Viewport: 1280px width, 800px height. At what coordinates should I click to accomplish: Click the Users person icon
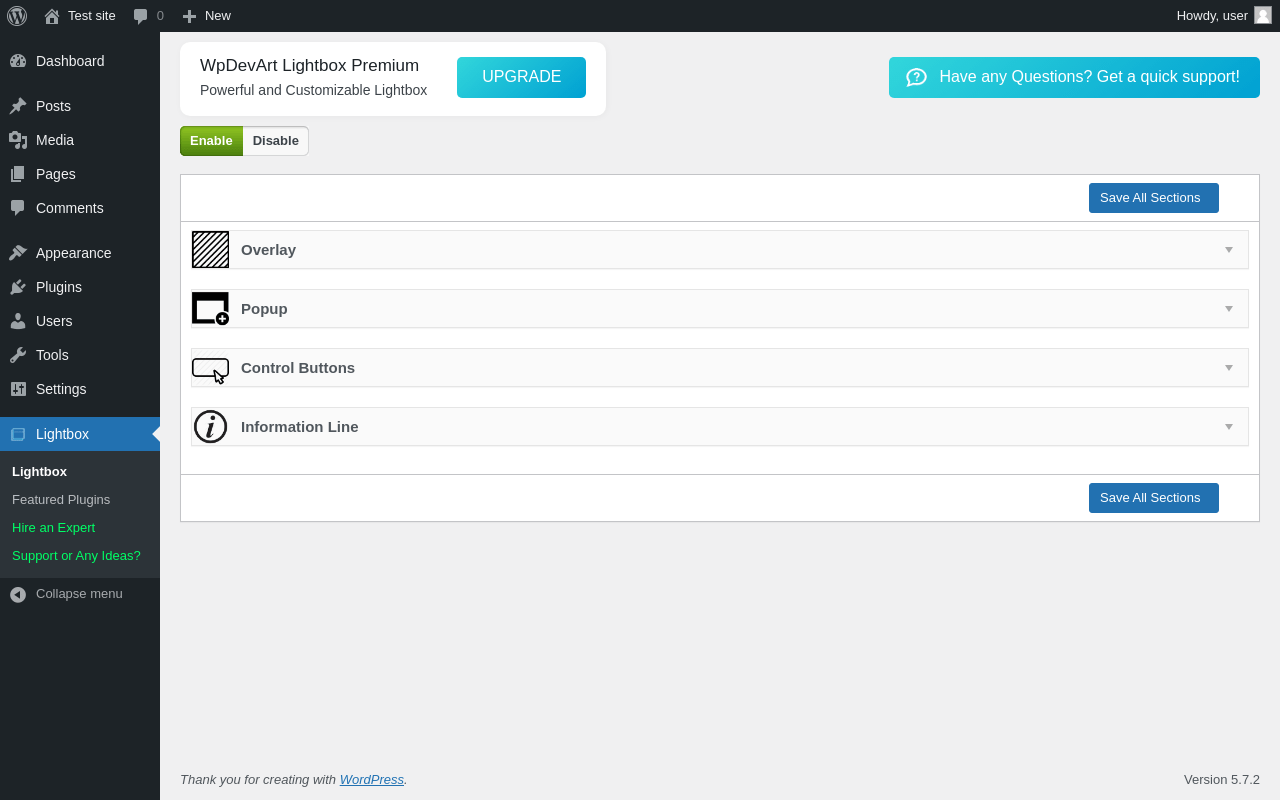[18, 321]
